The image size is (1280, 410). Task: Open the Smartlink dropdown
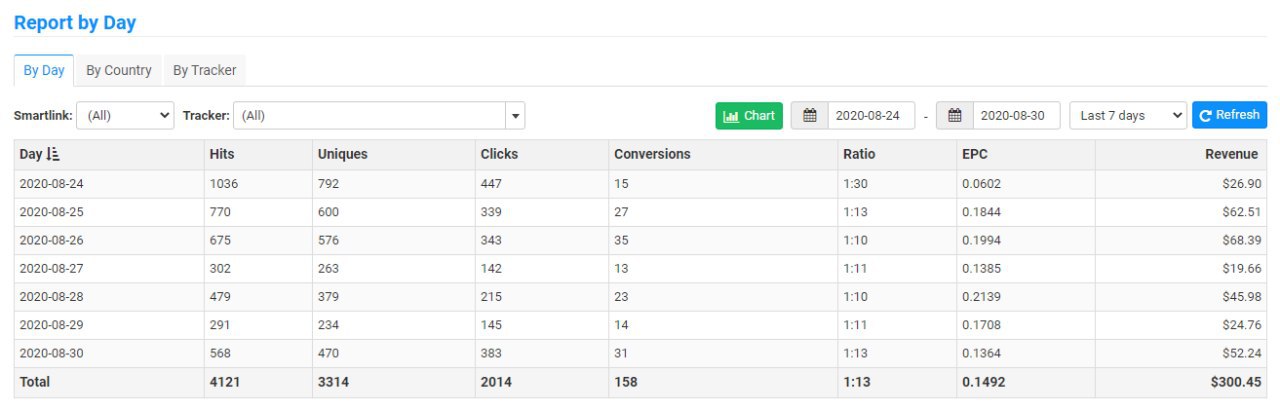click(125, 116)
